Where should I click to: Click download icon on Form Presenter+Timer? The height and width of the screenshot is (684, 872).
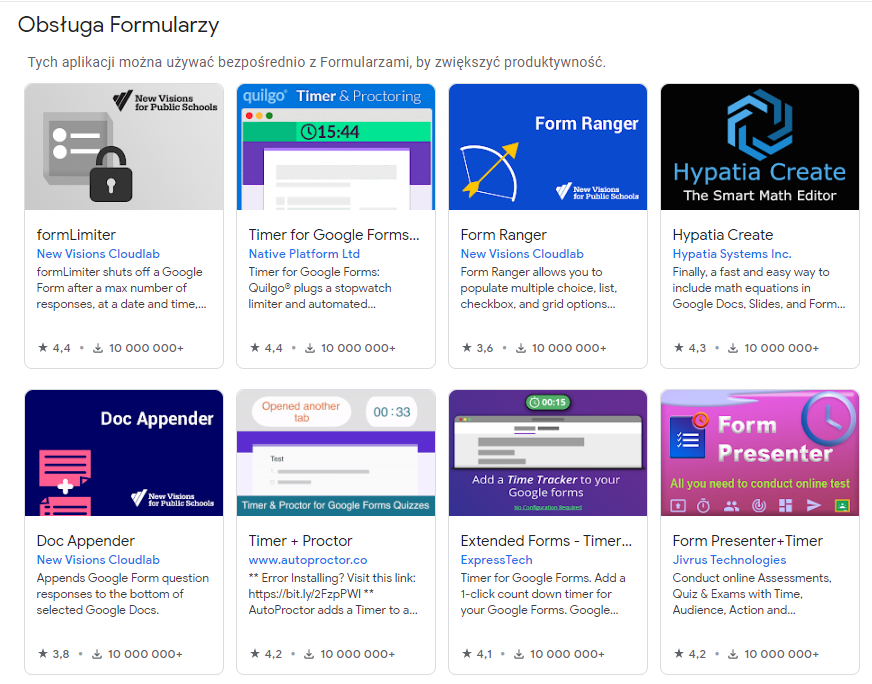tap(733, 654)
